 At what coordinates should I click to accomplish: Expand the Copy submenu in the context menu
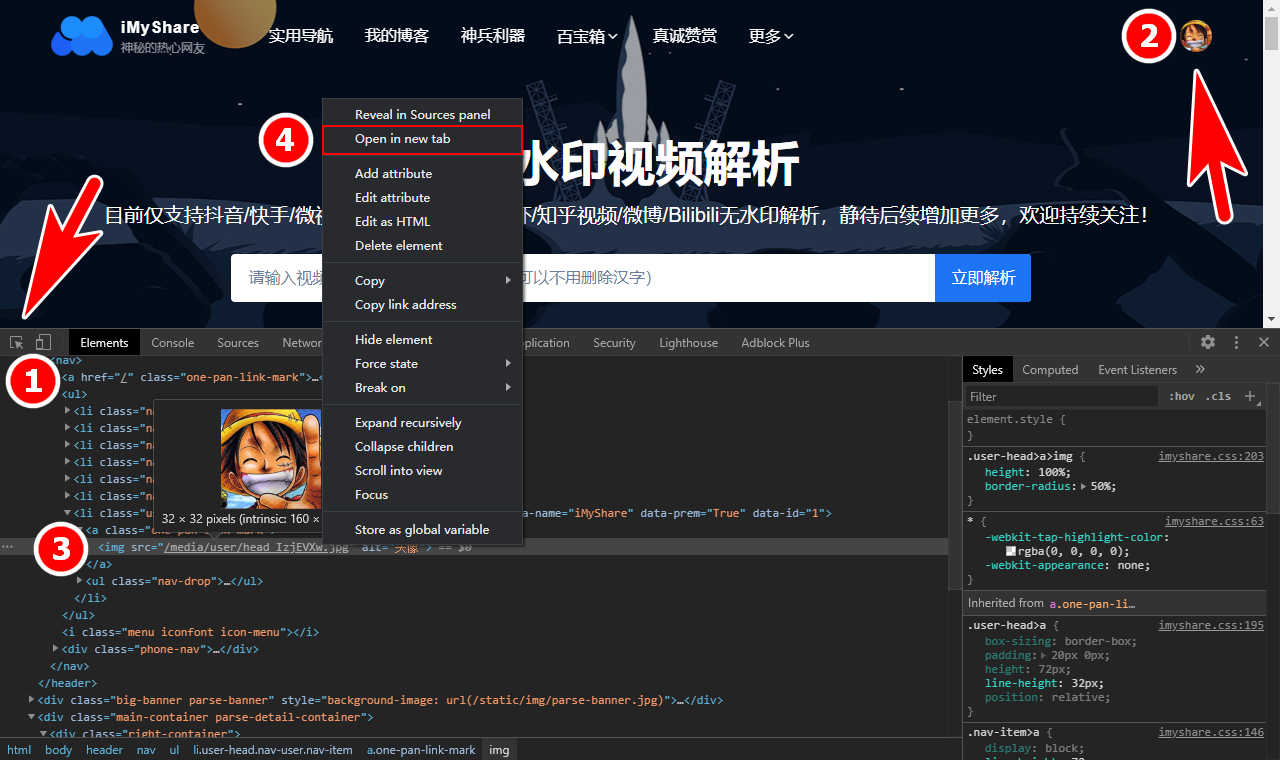click(369, 280)
